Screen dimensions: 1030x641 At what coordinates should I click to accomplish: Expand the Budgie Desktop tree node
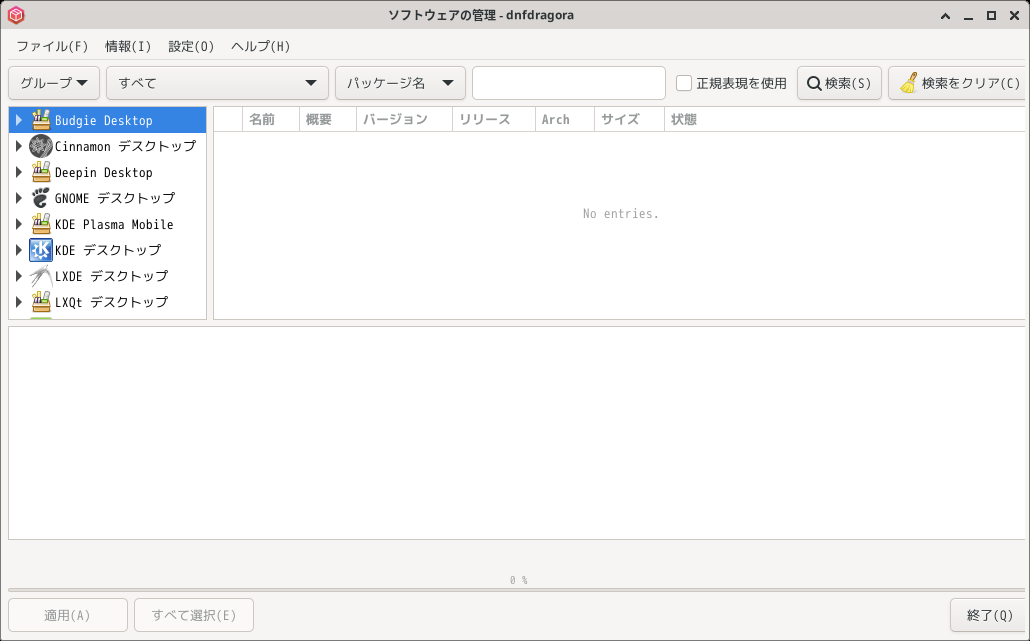[19, 120]
